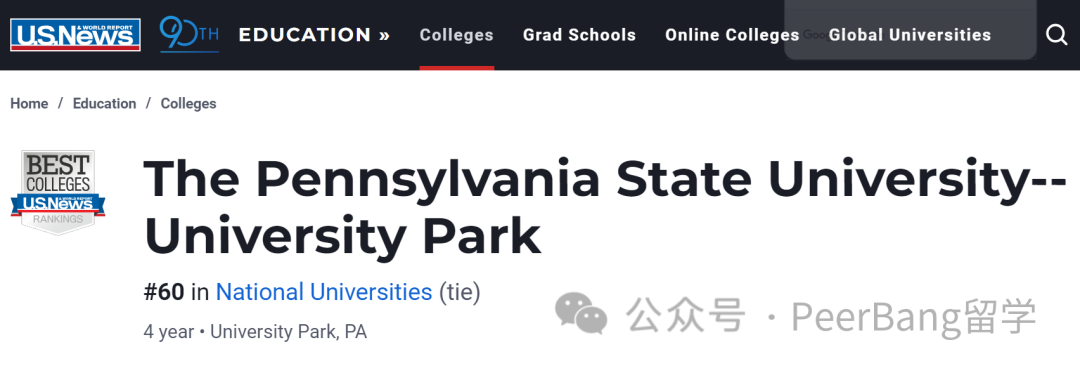Click the gray overlay box in header

coord(911,30)
